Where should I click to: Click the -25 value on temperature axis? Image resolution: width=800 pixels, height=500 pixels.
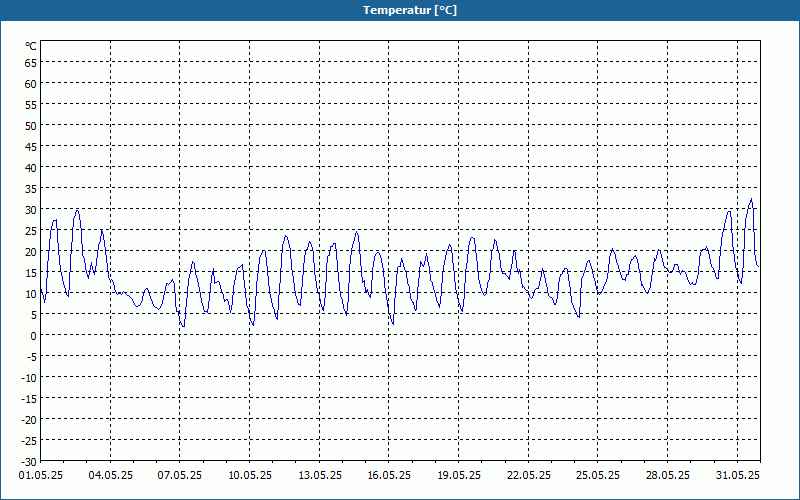click(27, 441)
